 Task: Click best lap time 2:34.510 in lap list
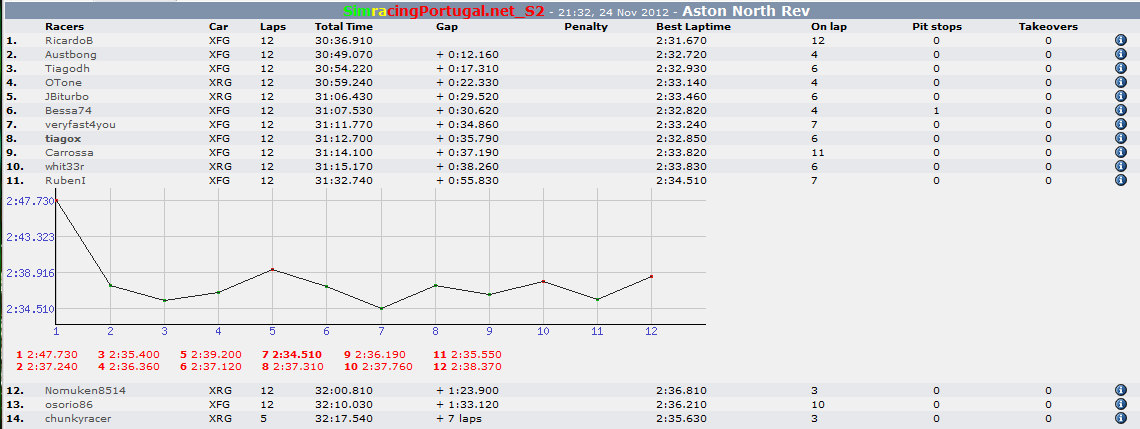point(297,354)
